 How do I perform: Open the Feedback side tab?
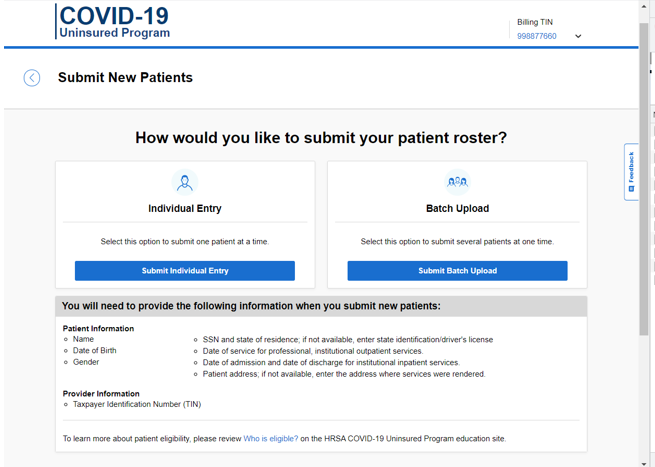tap(631, 172)
